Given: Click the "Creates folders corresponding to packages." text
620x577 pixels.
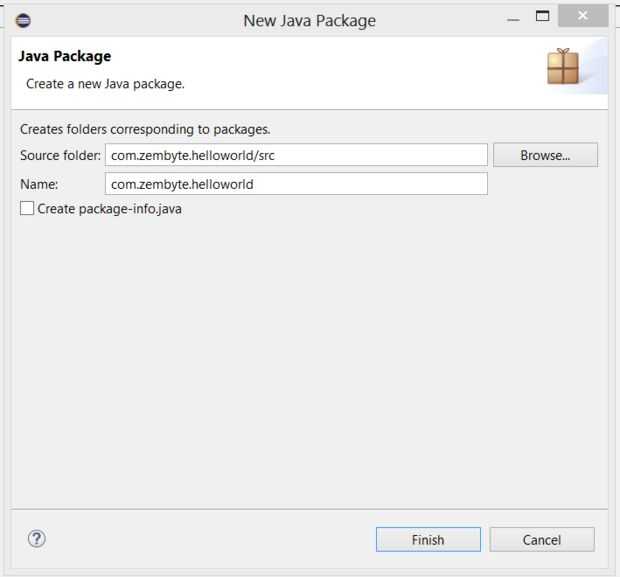Looking at the screenshot, I should point(145,129).
